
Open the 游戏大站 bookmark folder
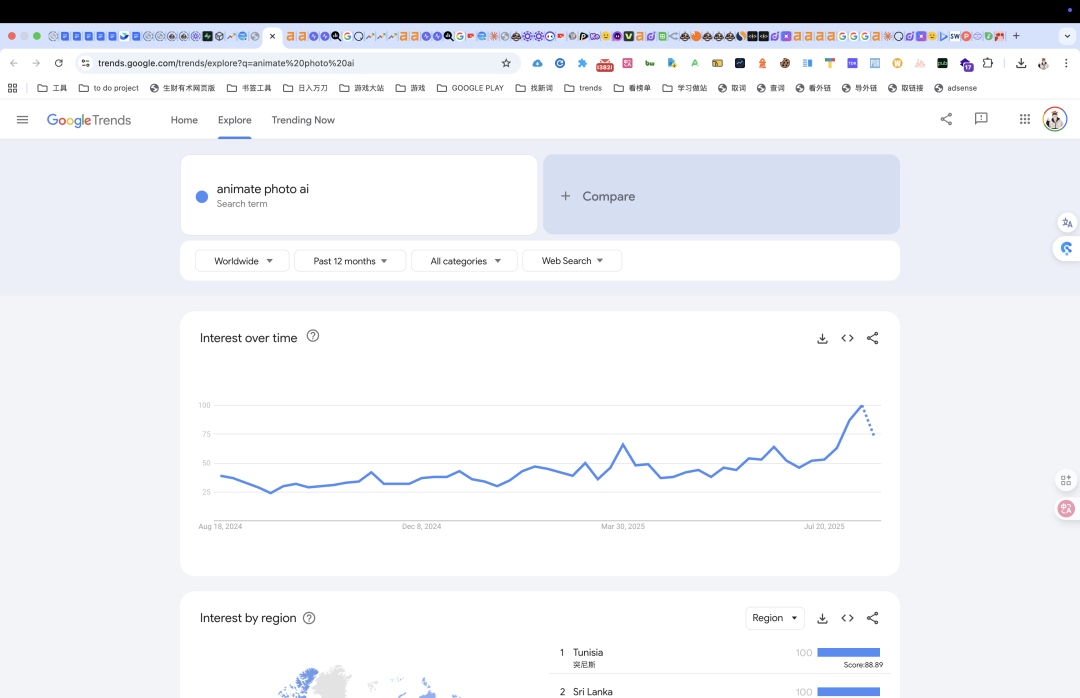coord(362,88)
